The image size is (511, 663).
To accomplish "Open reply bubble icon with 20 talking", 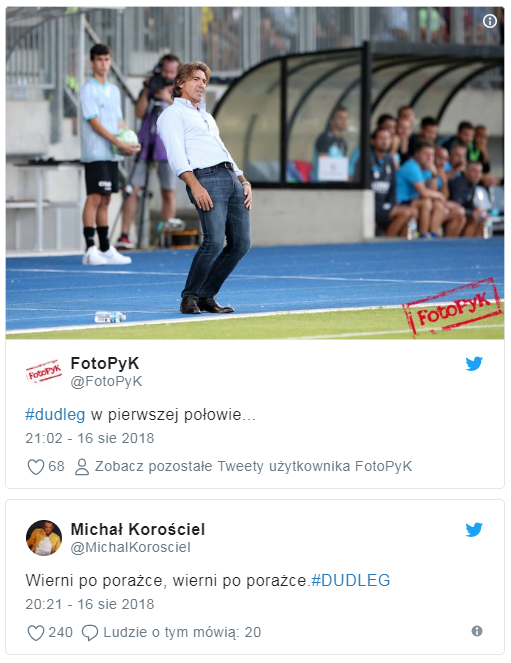I will (x=90, y=633).
